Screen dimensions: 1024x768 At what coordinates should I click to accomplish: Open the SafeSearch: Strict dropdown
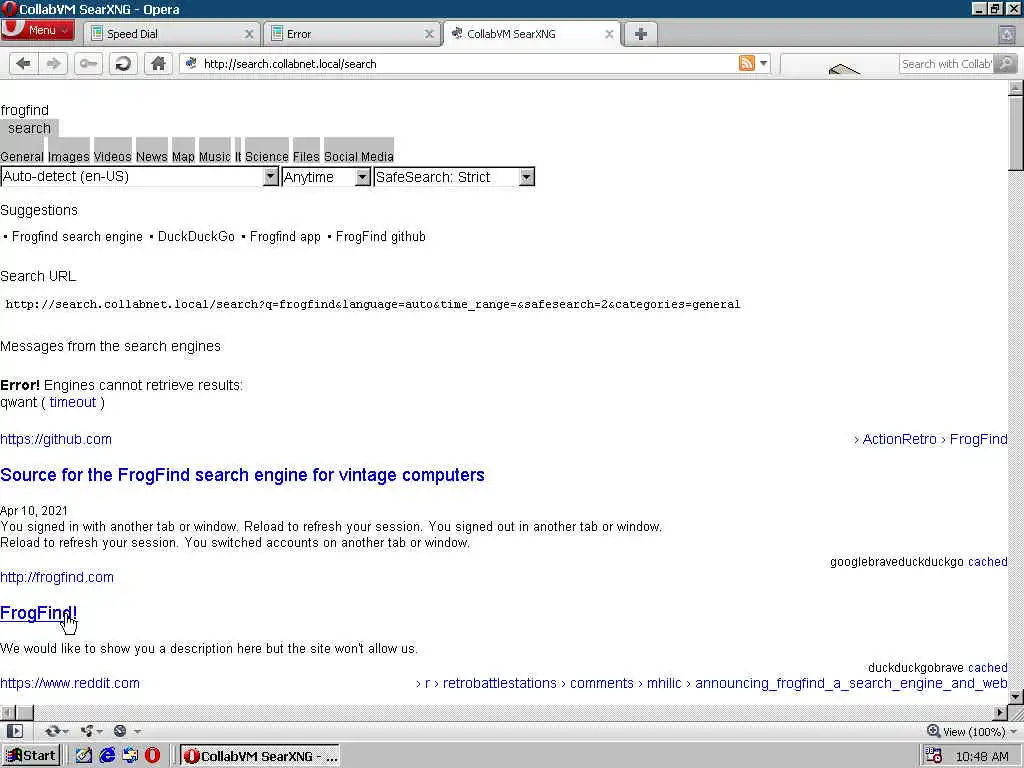click(x=454, y=177)
